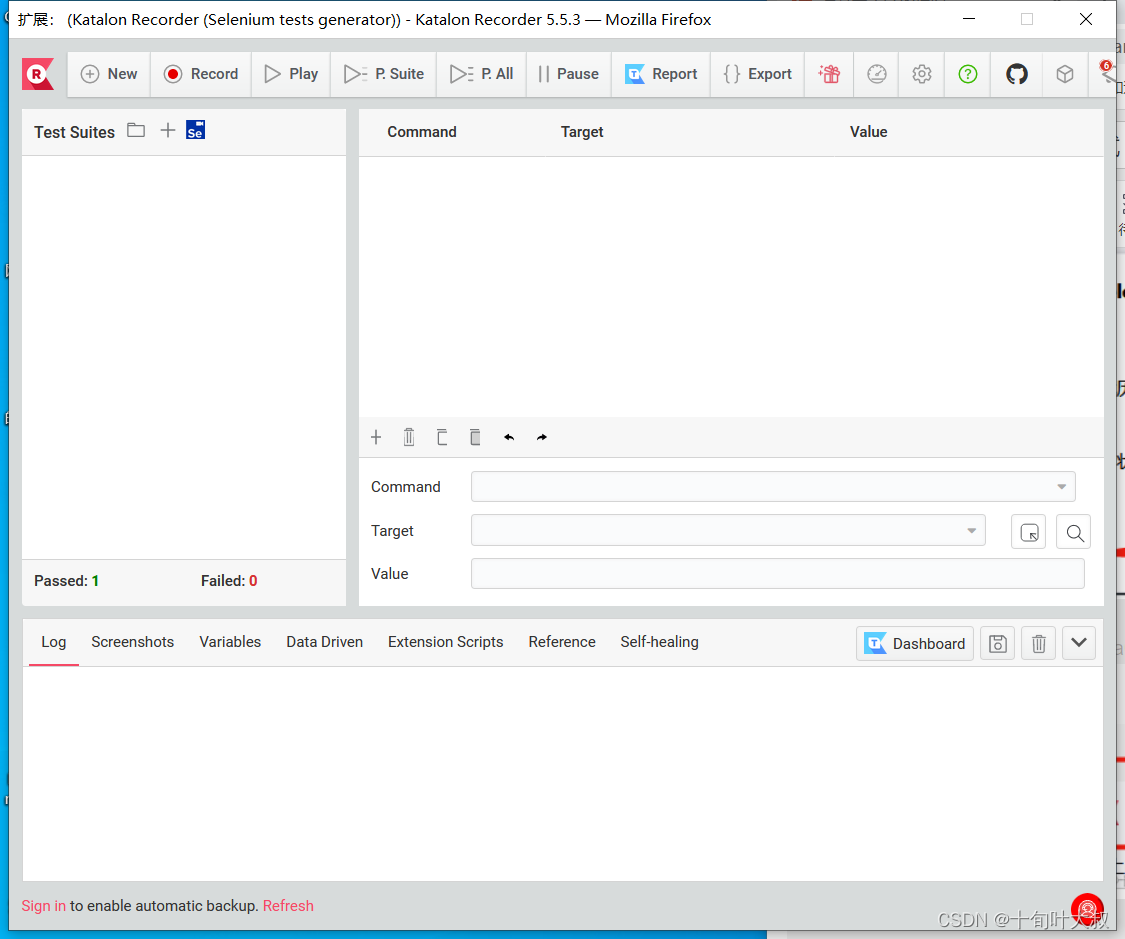
Task: Click the cube package icon
Action: click(x=1065, y=74)
